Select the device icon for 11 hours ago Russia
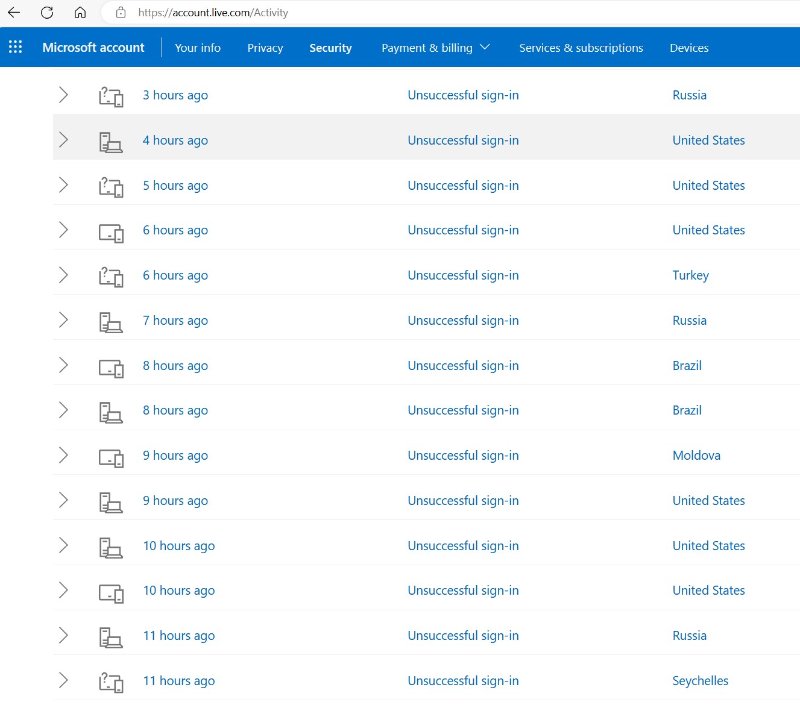 (111, 637)
